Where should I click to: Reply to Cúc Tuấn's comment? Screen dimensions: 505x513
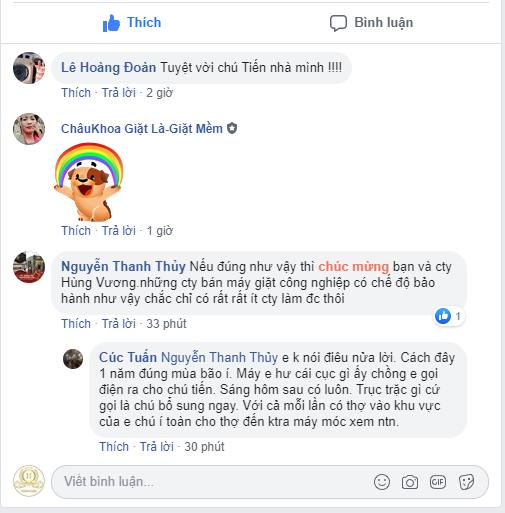[157, 447]
